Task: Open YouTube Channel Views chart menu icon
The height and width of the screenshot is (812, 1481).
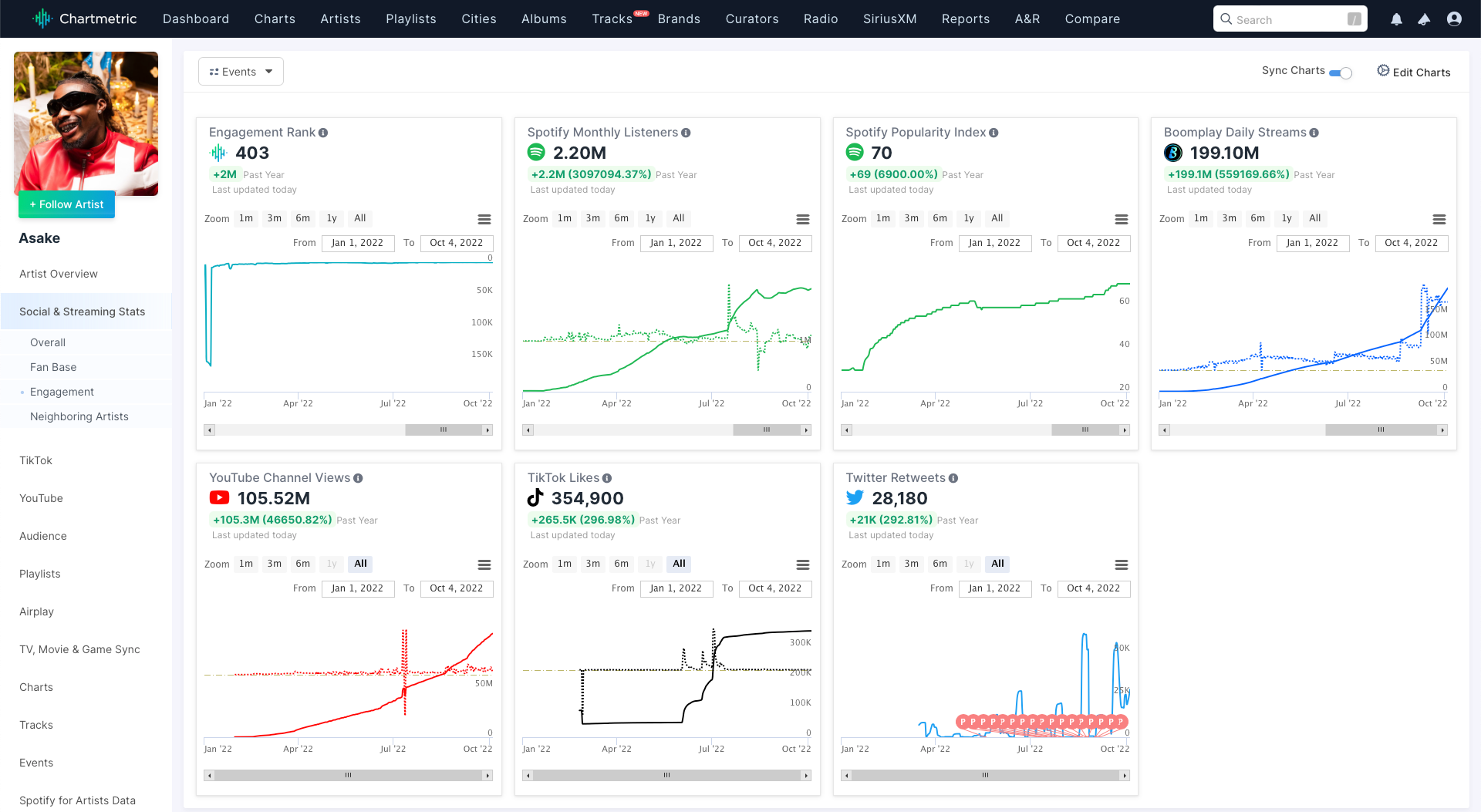Action: click(x=484, y=565)
